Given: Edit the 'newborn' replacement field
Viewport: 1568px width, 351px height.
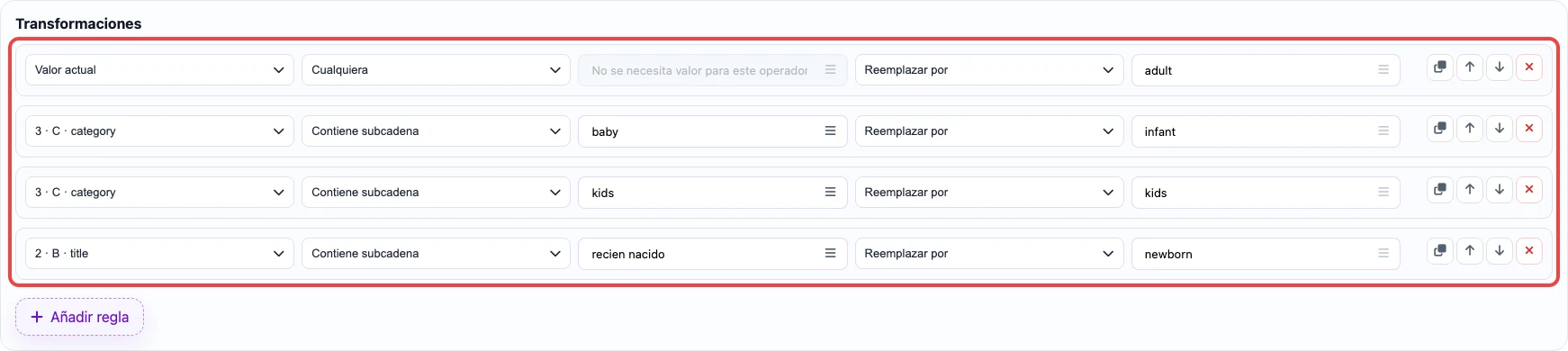Looking at the screenshot, I should [x=1266, y=254].
